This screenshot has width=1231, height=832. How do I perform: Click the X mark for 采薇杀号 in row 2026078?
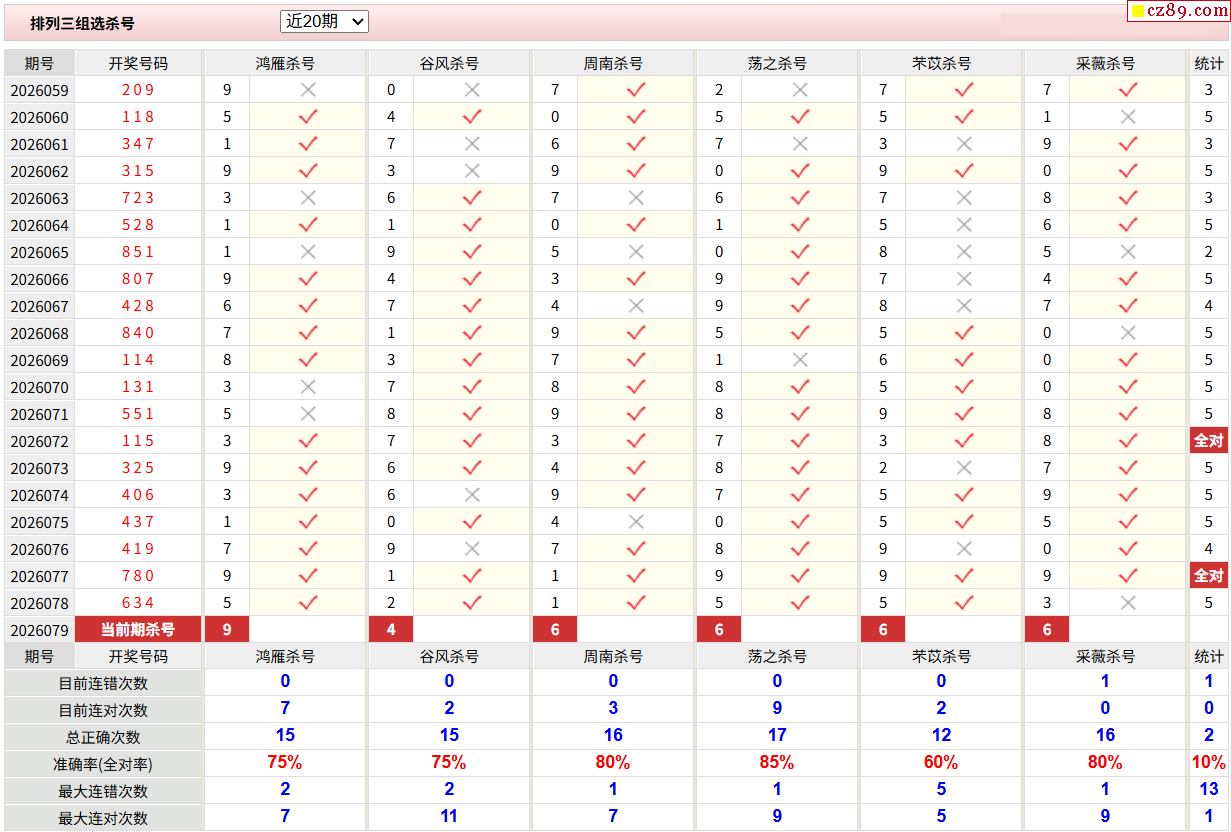tap(1128, 603)
